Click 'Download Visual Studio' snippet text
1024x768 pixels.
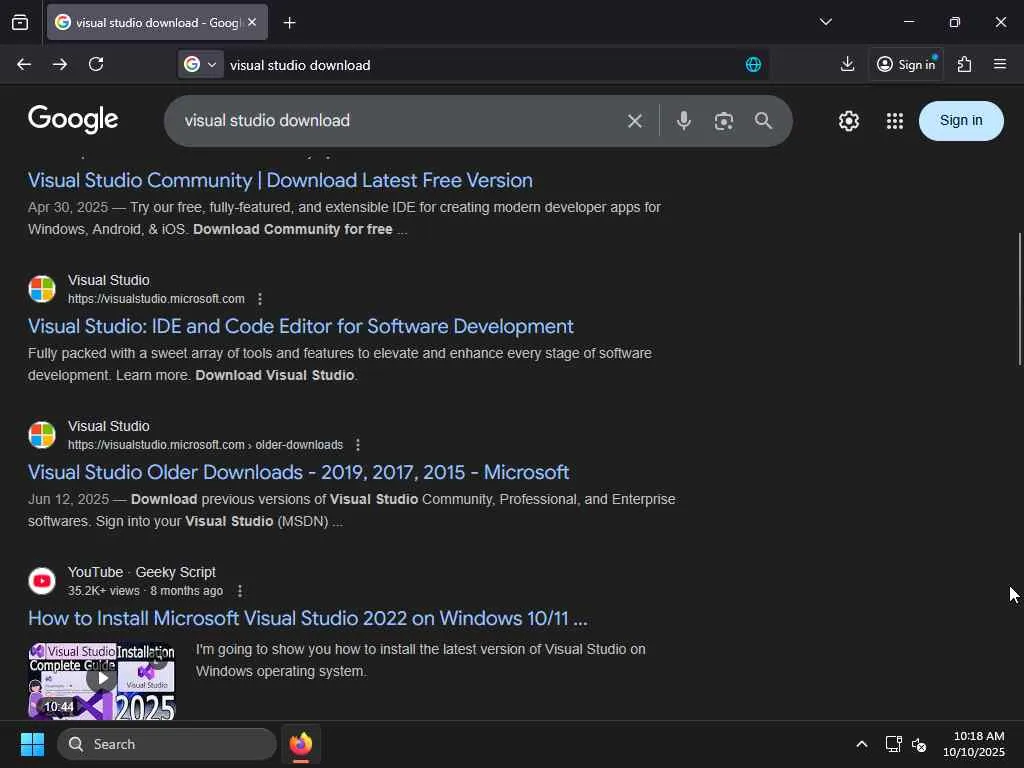(x=275, y=376)
